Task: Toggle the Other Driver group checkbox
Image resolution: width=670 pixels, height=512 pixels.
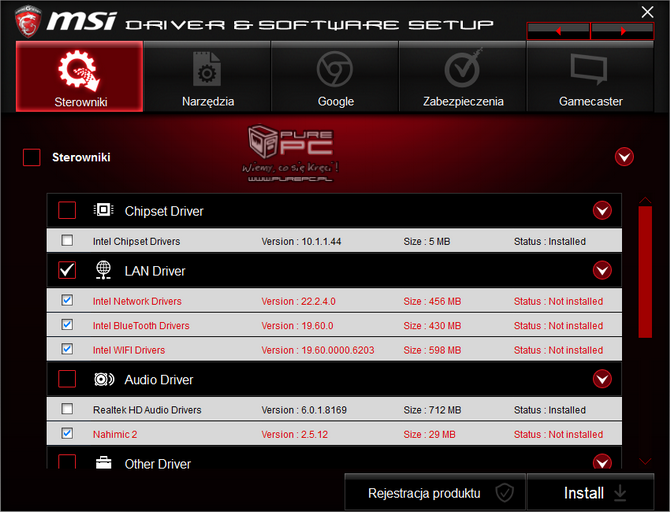Action: tap(67, 462)
